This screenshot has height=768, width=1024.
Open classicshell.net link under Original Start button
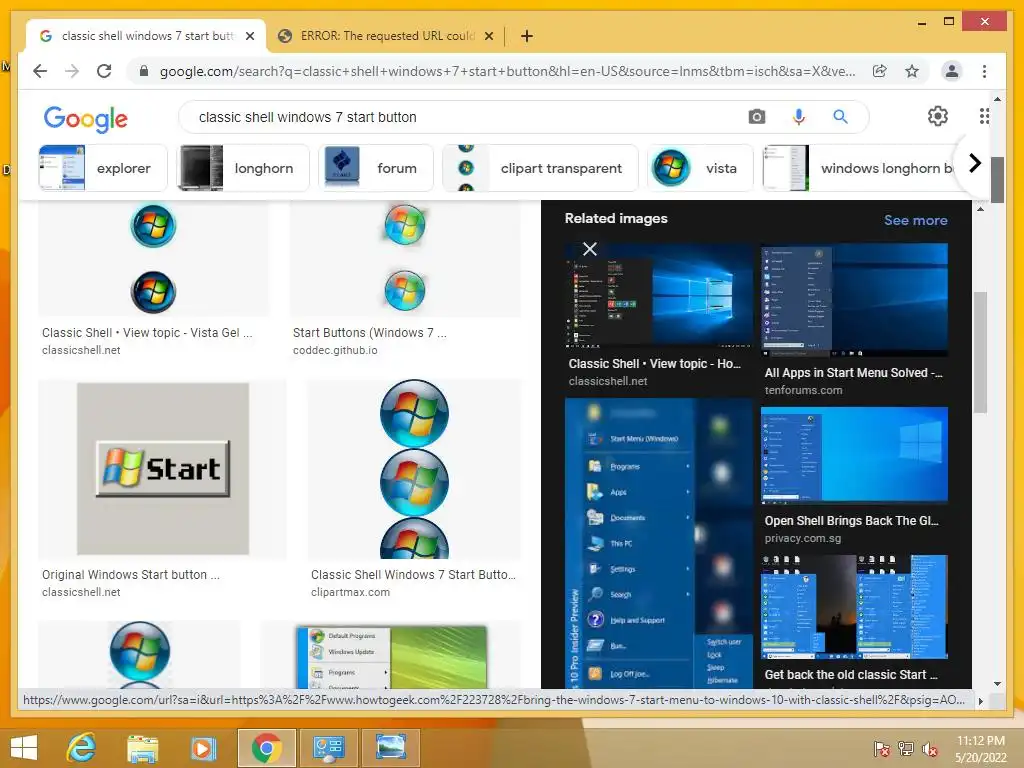pyautogui.click(x=81, y=592)
